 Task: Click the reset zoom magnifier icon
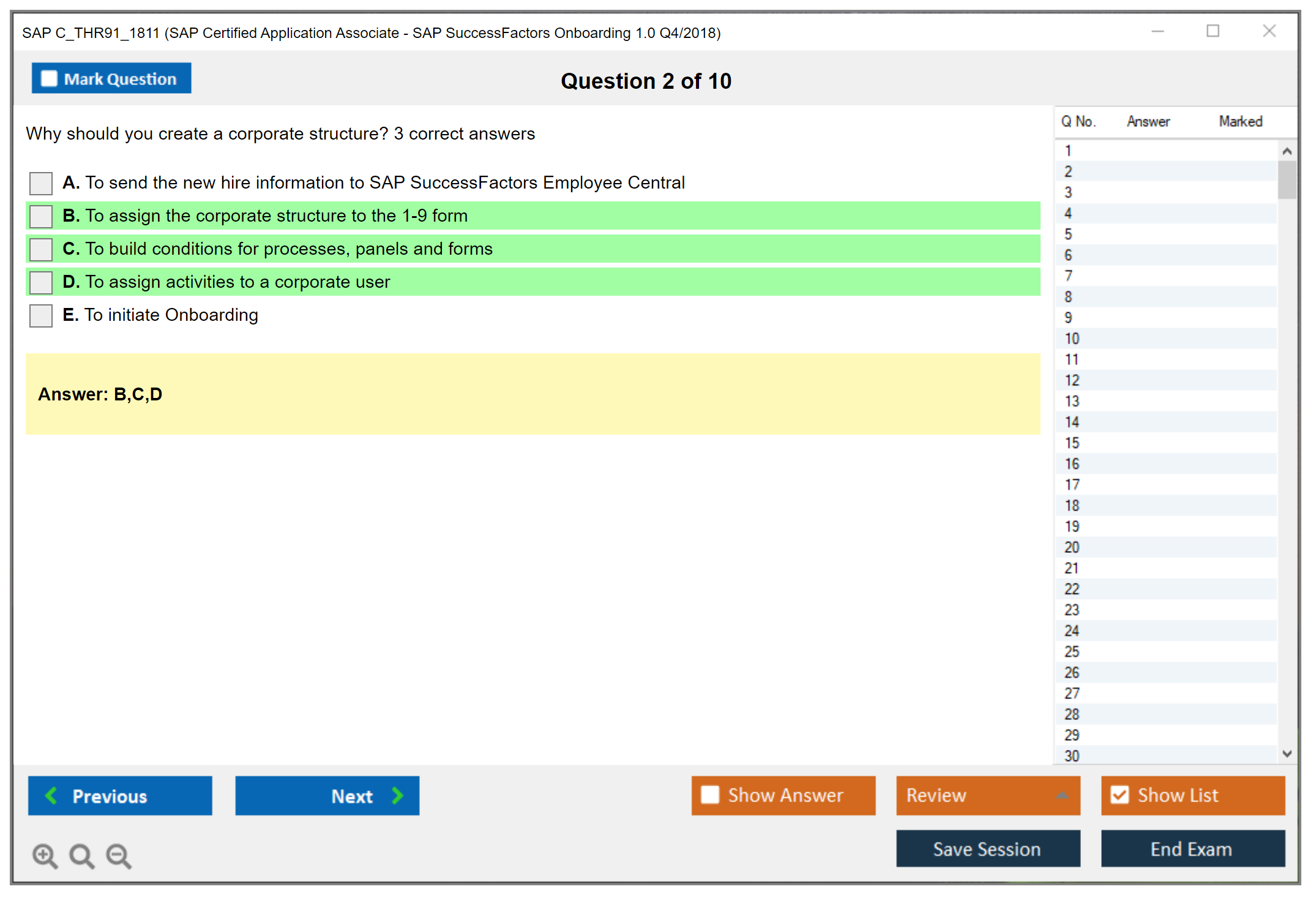point(81,856)
